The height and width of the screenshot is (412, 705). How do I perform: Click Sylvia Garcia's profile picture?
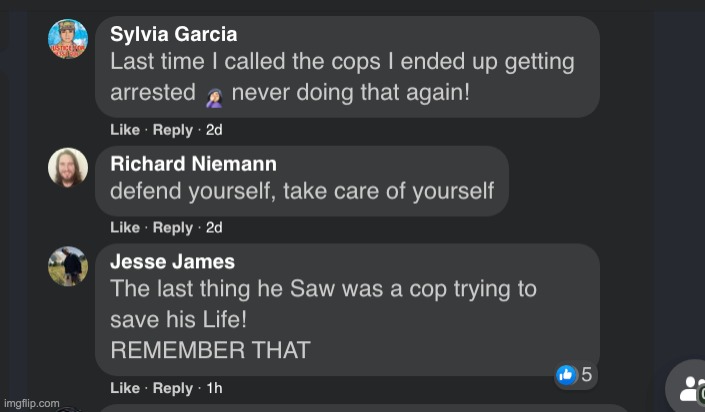coord(68,39)
